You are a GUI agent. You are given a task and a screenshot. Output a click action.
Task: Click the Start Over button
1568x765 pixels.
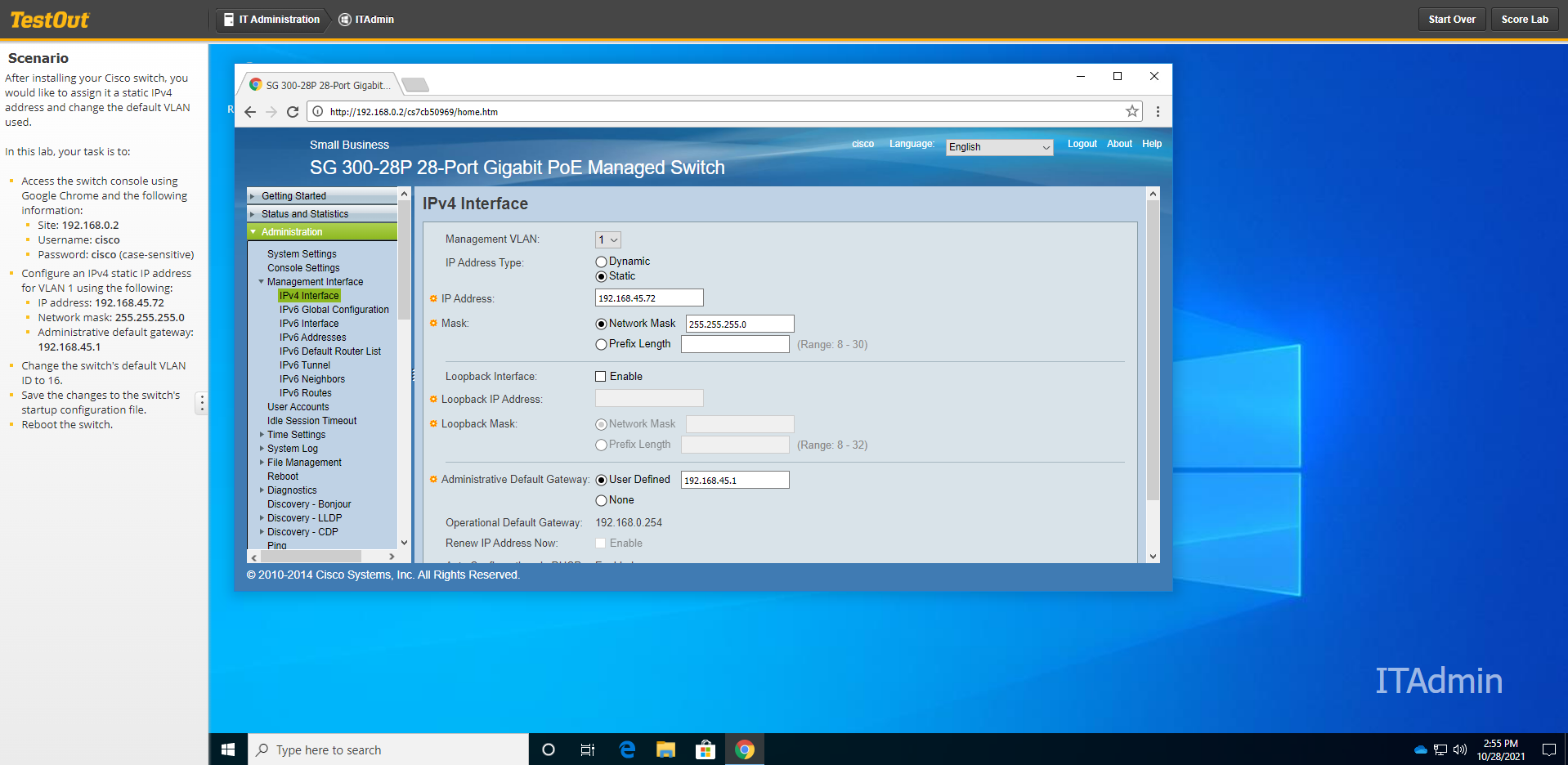(x=1452, y=20)
